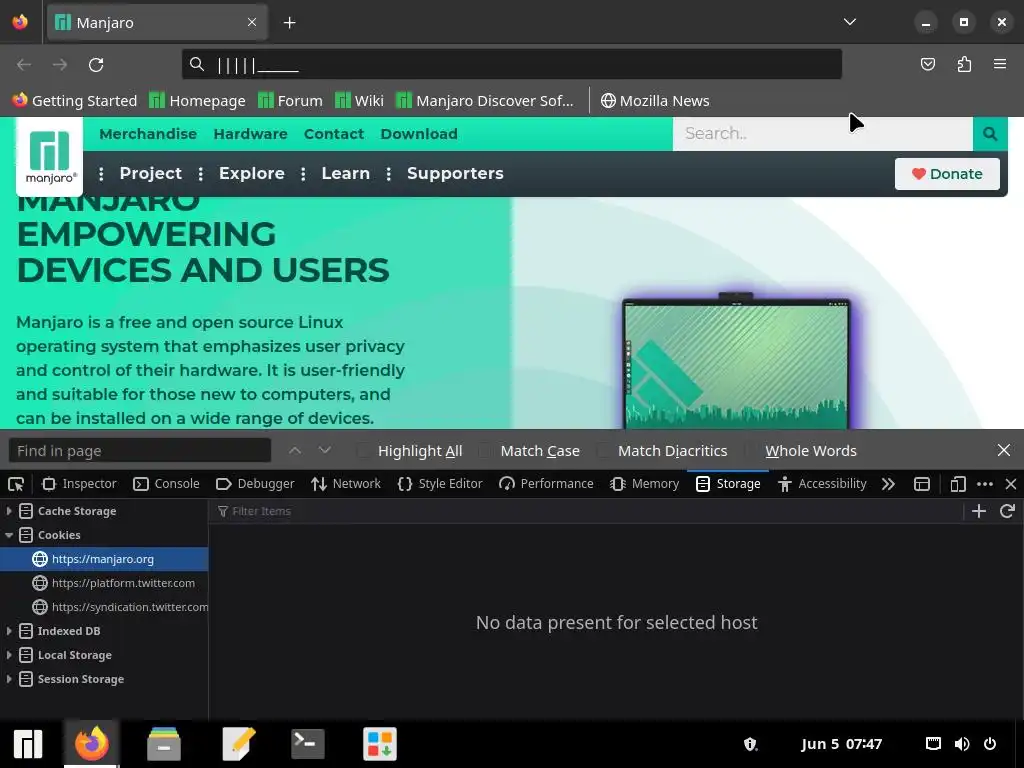1024x768 pixels.
Task: Close the find in page bar
Action: (1004, 450)
